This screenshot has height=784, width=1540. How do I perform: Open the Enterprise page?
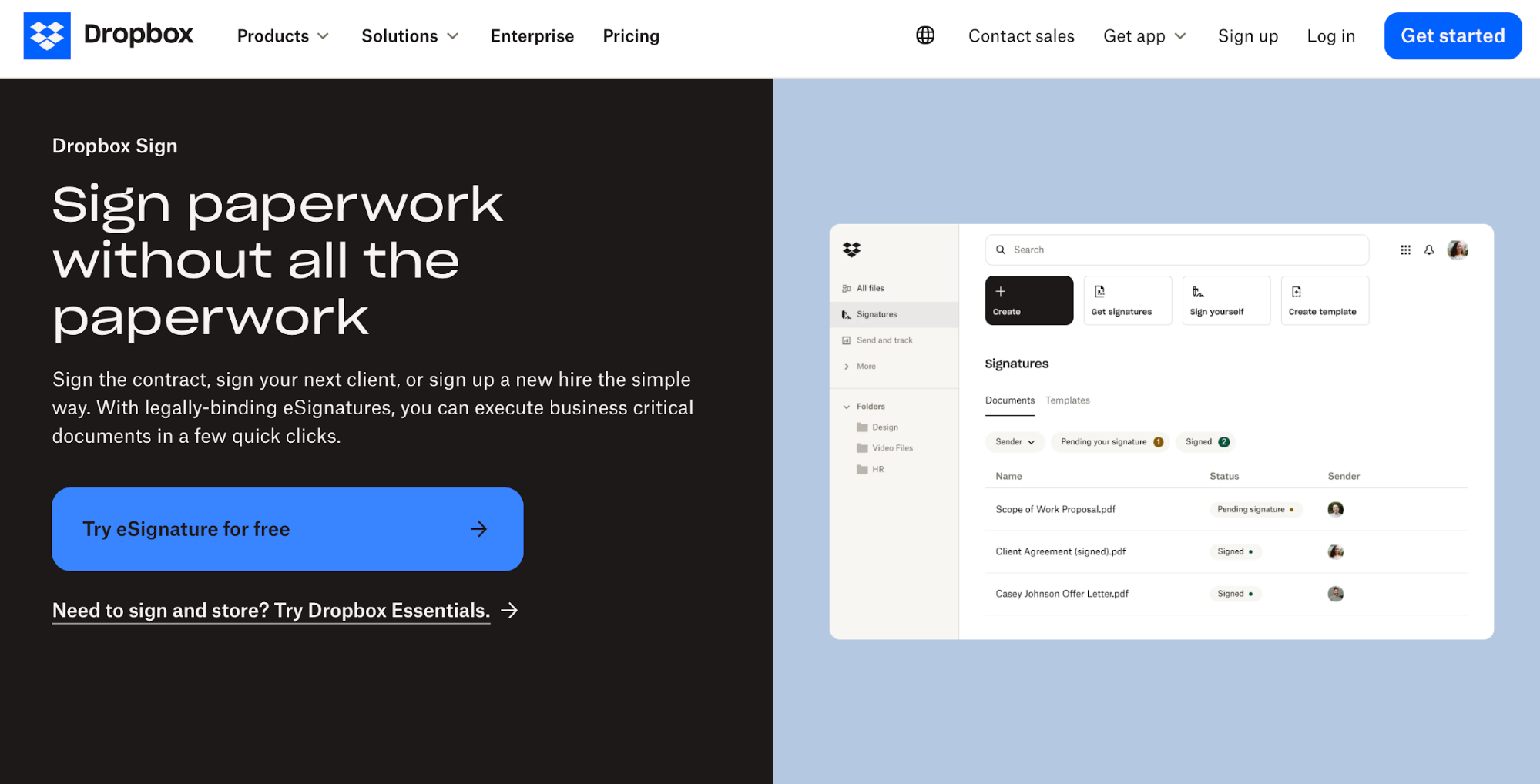(532, 36)
